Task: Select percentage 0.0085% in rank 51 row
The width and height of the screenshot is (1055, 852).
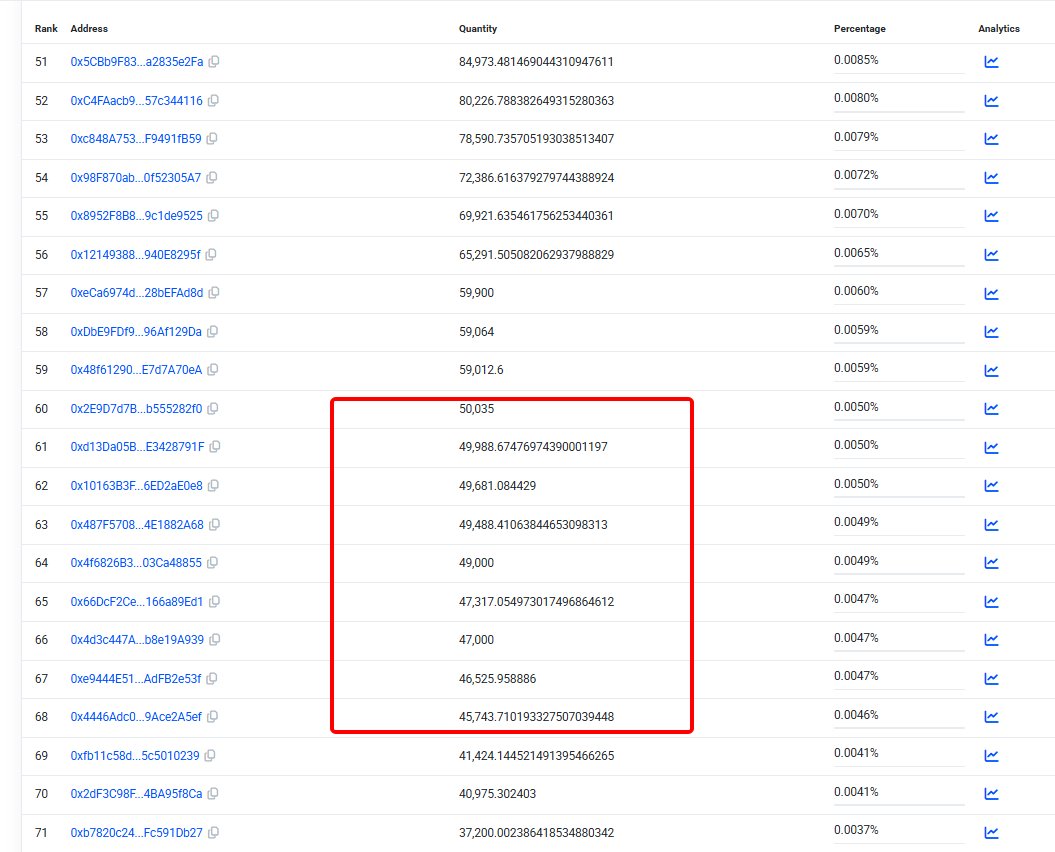Action: pos(856,60)
